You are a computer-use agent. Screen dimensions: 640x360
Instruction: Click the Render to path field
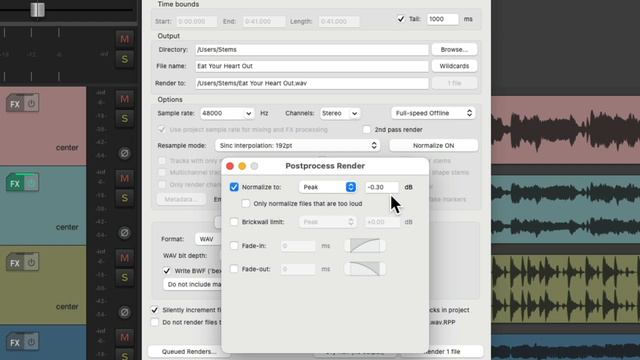pos(312,83)
